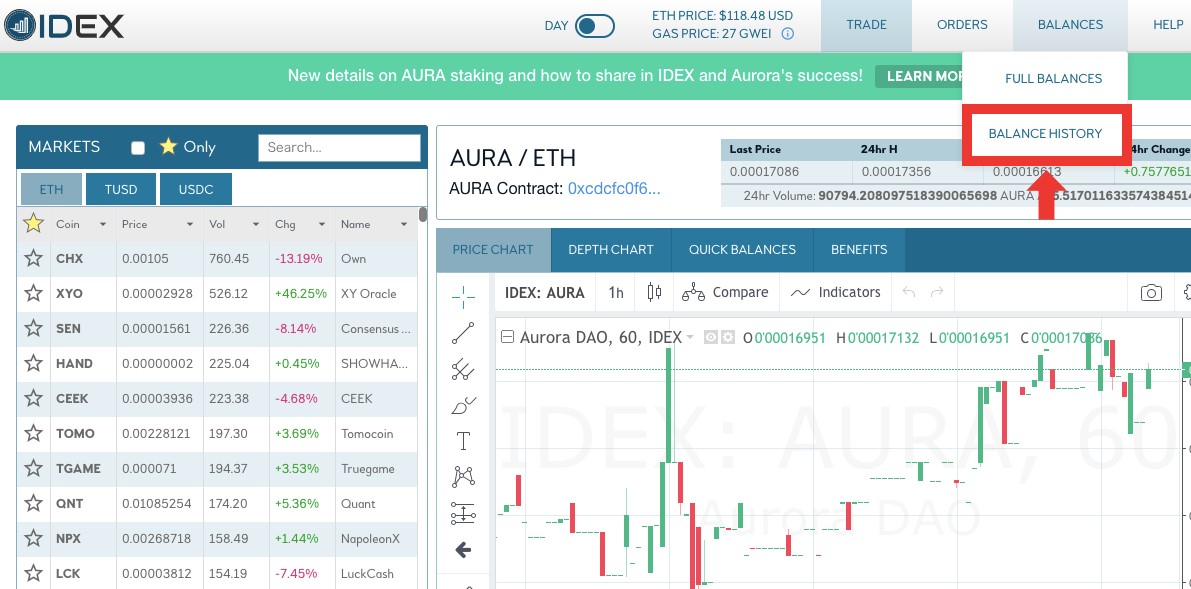1191x589 pixels.
Task: Take a chart snapshot with camera icon
Action: [x=1151, y=293]
